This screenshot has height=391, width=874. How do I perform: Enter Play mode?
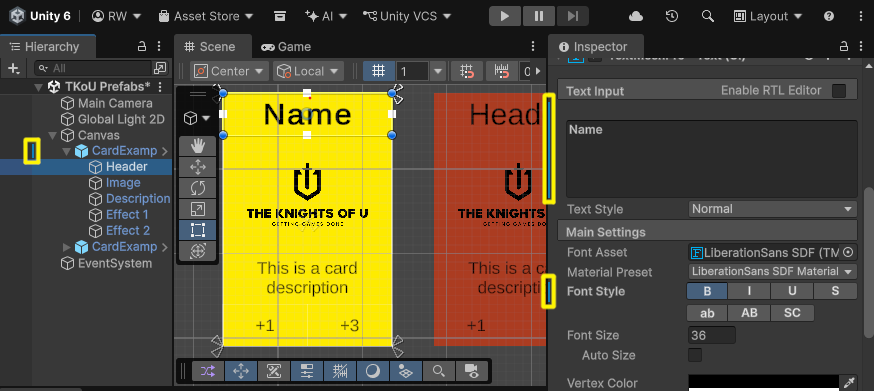pyautogui.click(x=505, y=16)
